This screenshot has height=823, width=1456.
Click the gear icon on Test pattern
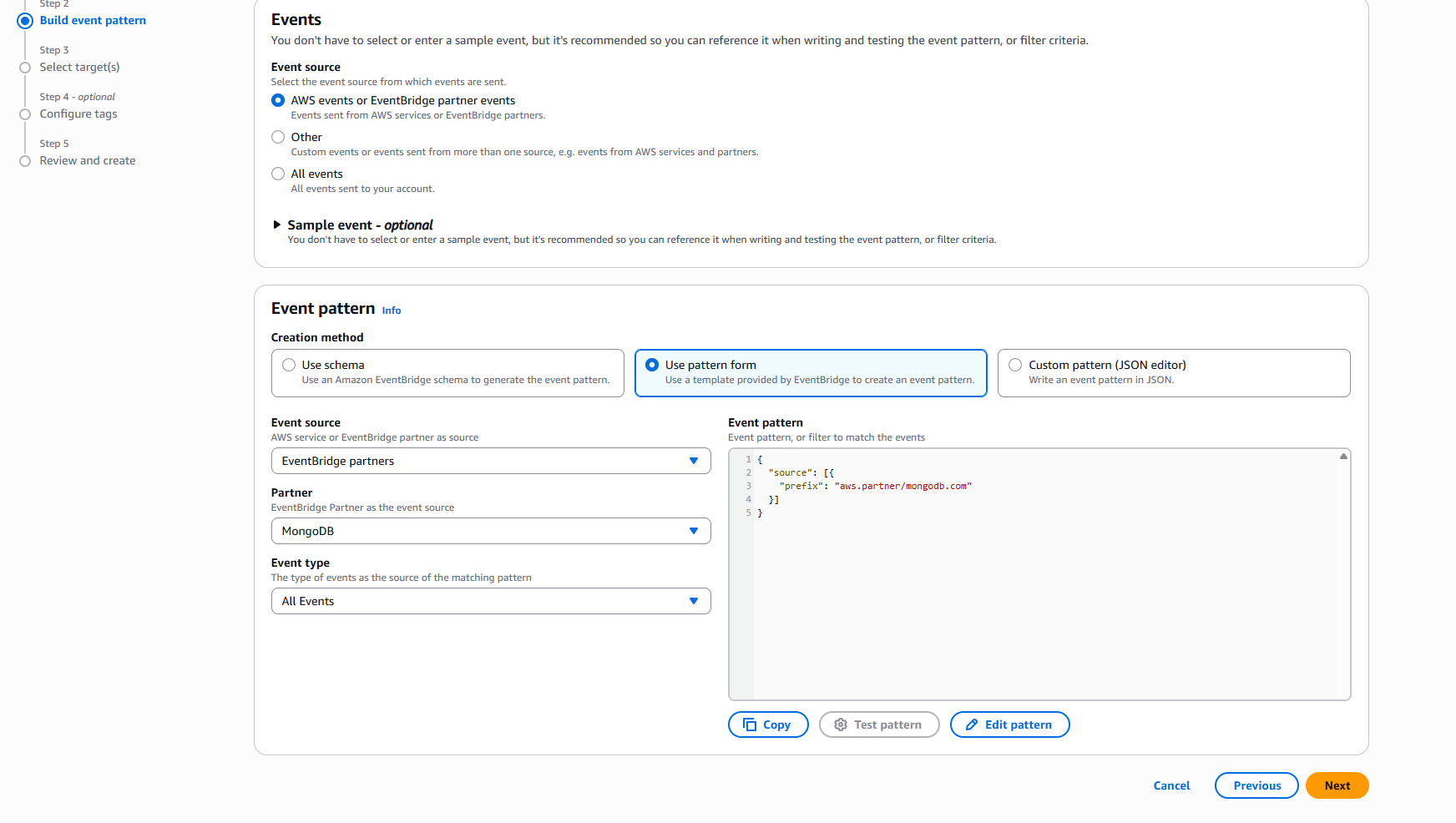pyautogui.click(x=841, y=725)
